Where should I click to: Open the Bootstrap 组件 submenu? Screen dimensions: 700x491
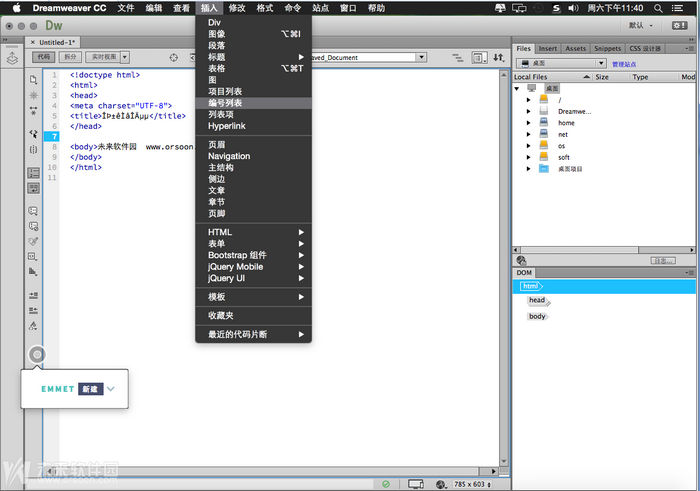click(254, 255)
